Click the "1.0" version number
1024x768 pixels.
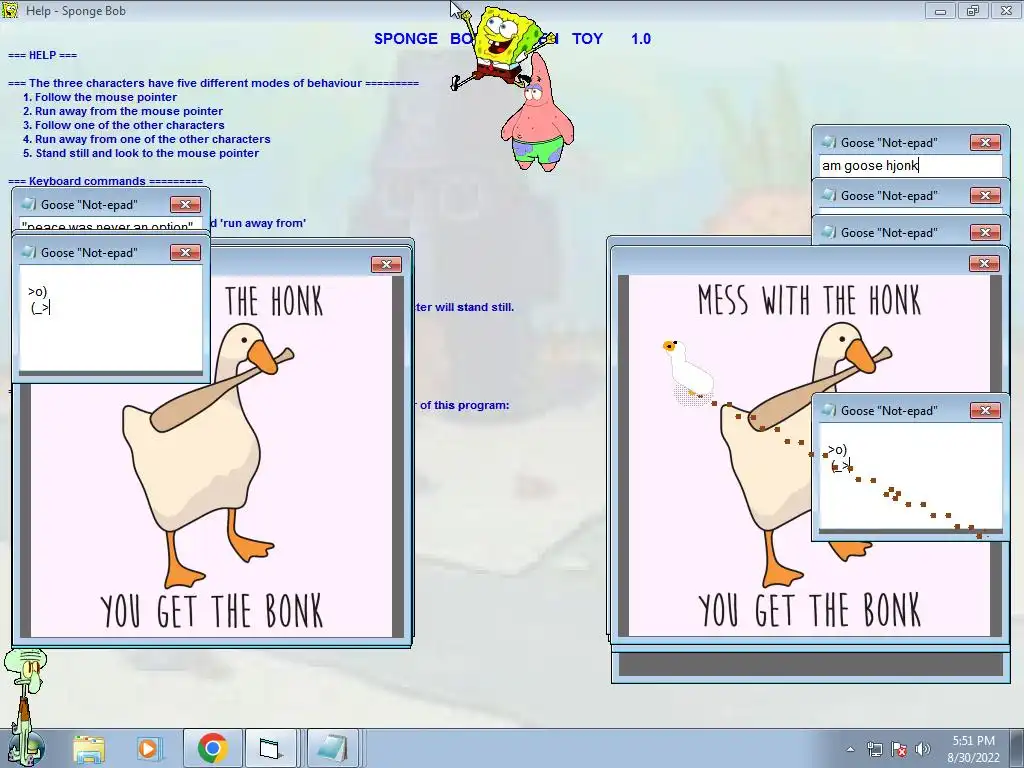pos(641,39)
